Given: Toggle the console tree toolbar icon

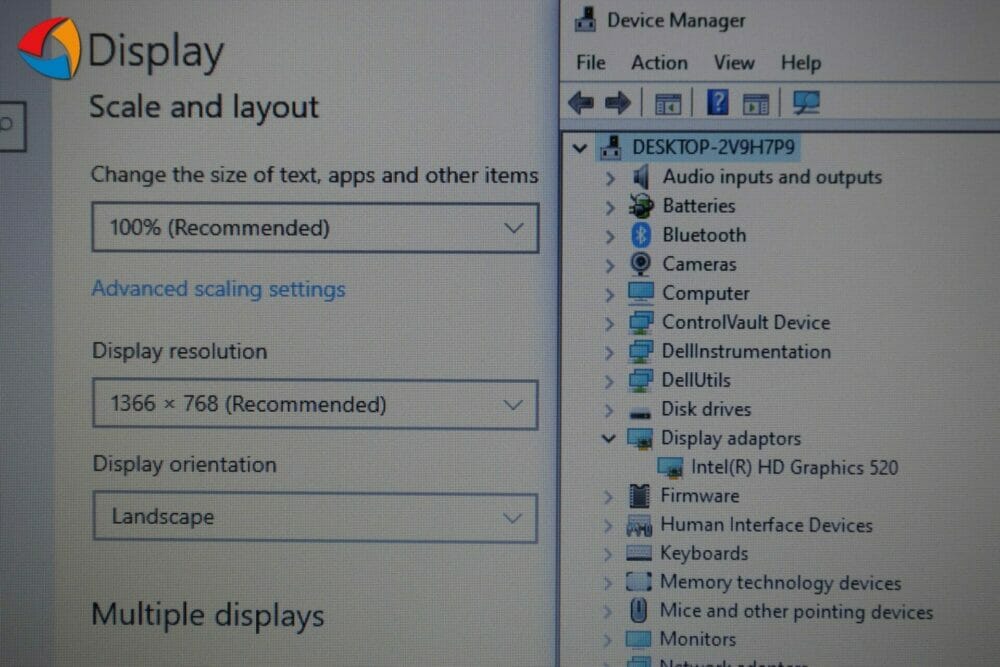Looking at the screenshot, I should click(x=668, y=104).
